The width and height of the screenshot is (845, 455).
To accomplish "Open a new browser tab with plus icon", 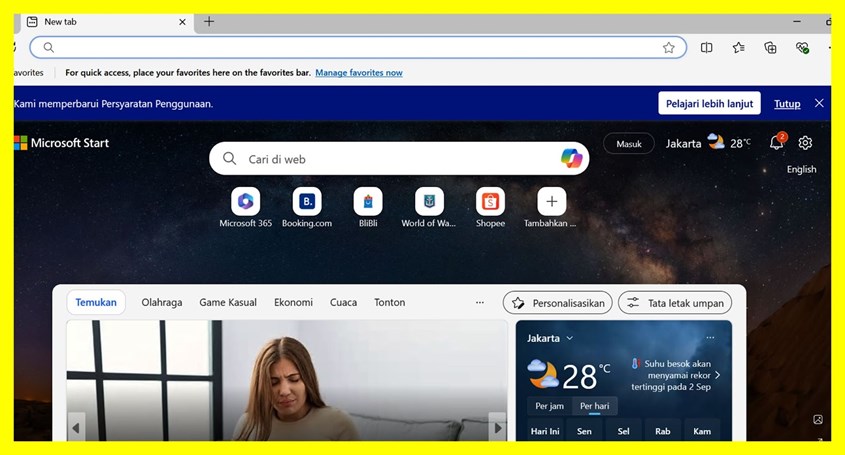I will pos(209,22).
